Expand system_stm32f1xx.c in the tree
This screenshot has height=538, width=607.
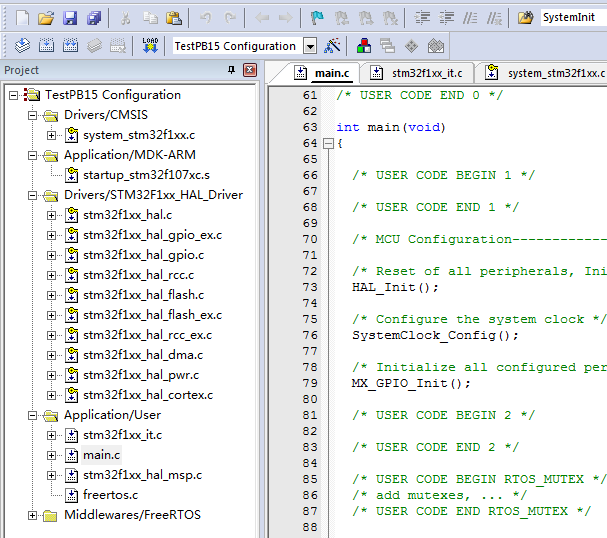(x=51, y=135)
